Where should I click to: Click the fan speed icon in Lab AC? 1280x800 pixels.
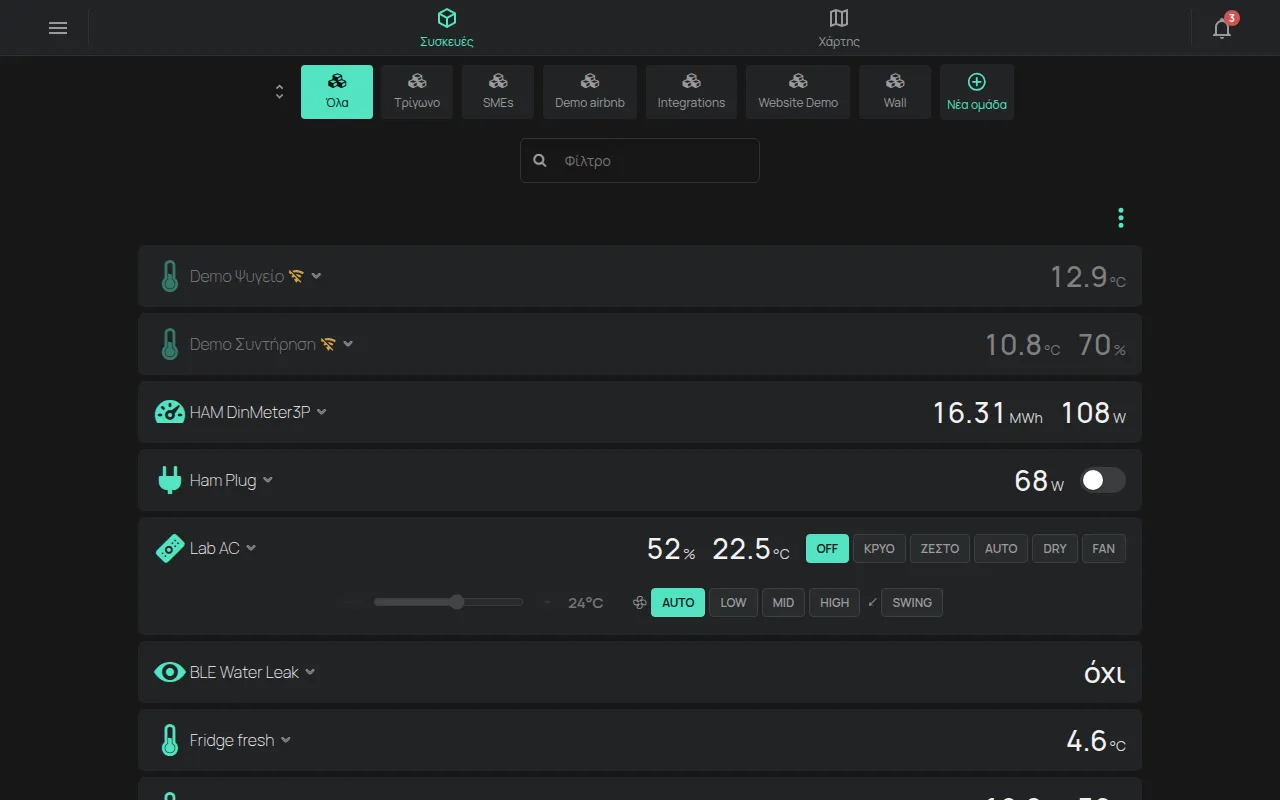coord(639,603)
